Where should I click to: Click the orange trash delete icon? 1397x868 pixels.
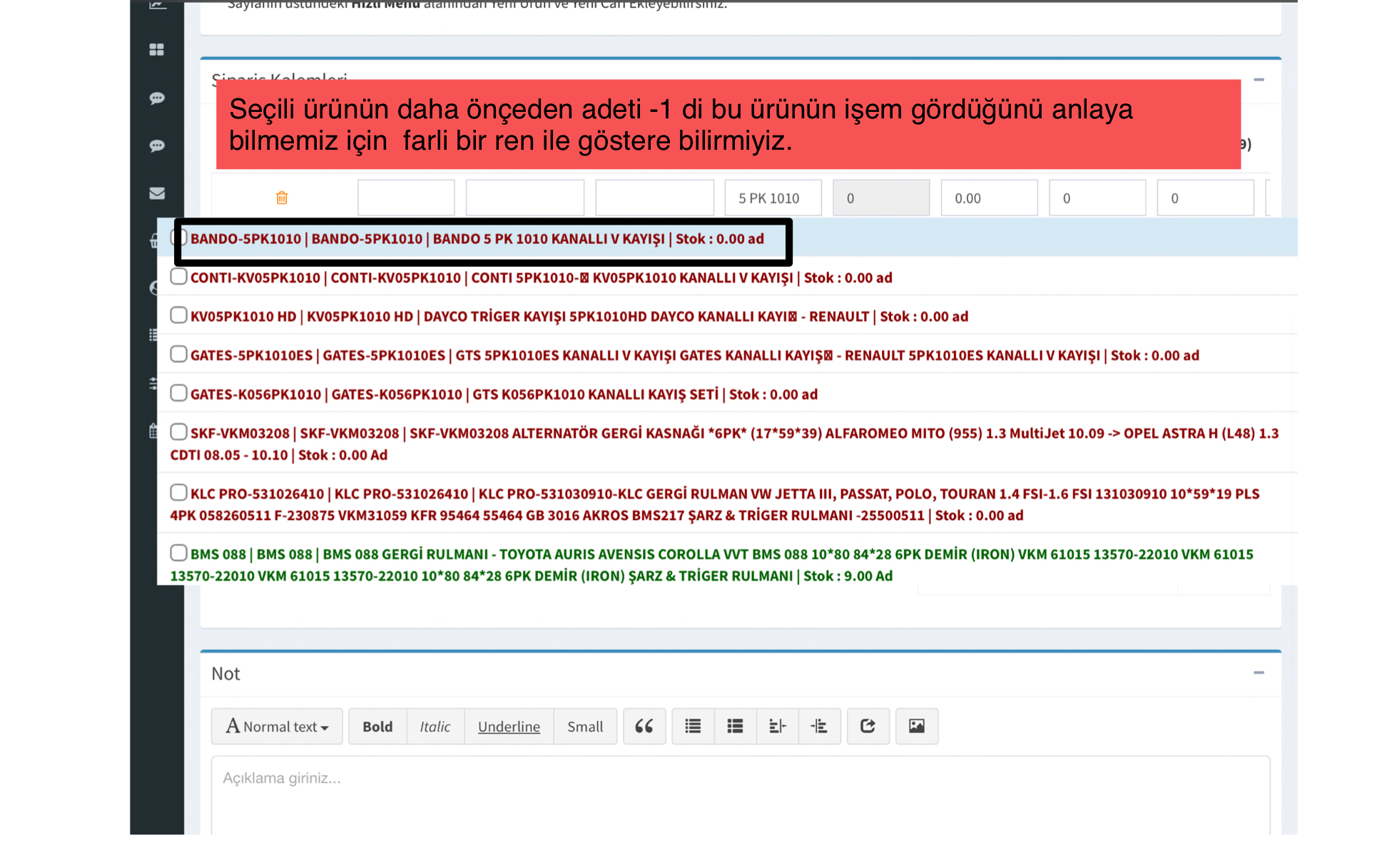(282, 198)
